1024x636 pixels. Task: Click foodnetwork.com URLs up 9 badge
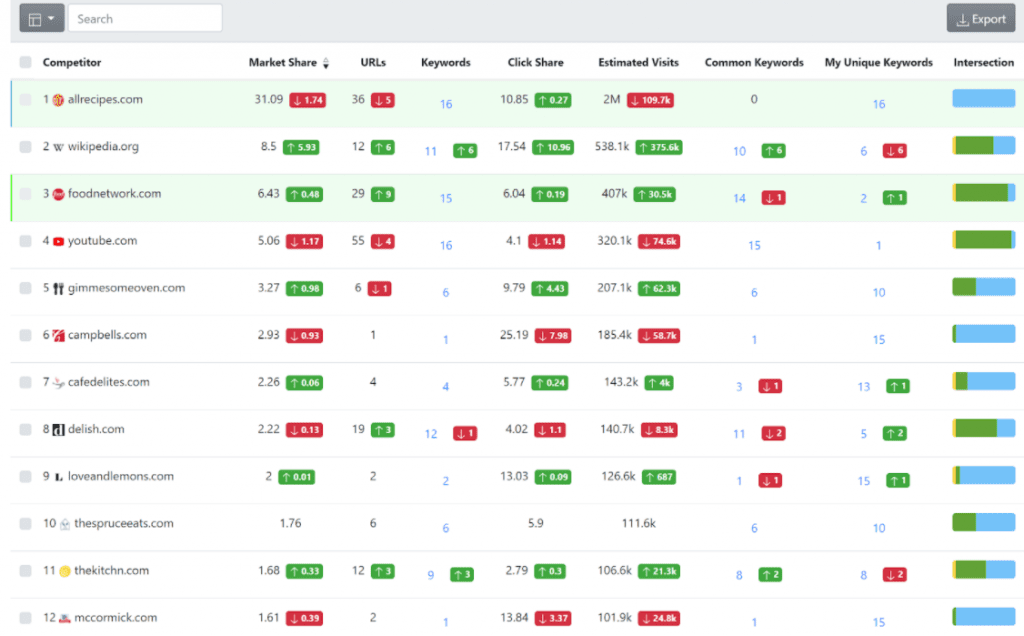click(383, 194)
